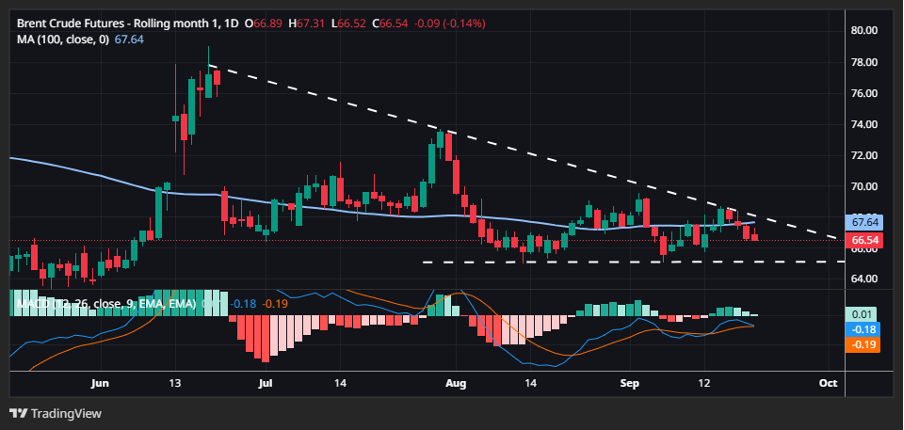Click the MACD (12, 26, close, 9) legend

[x=100, y=301]
